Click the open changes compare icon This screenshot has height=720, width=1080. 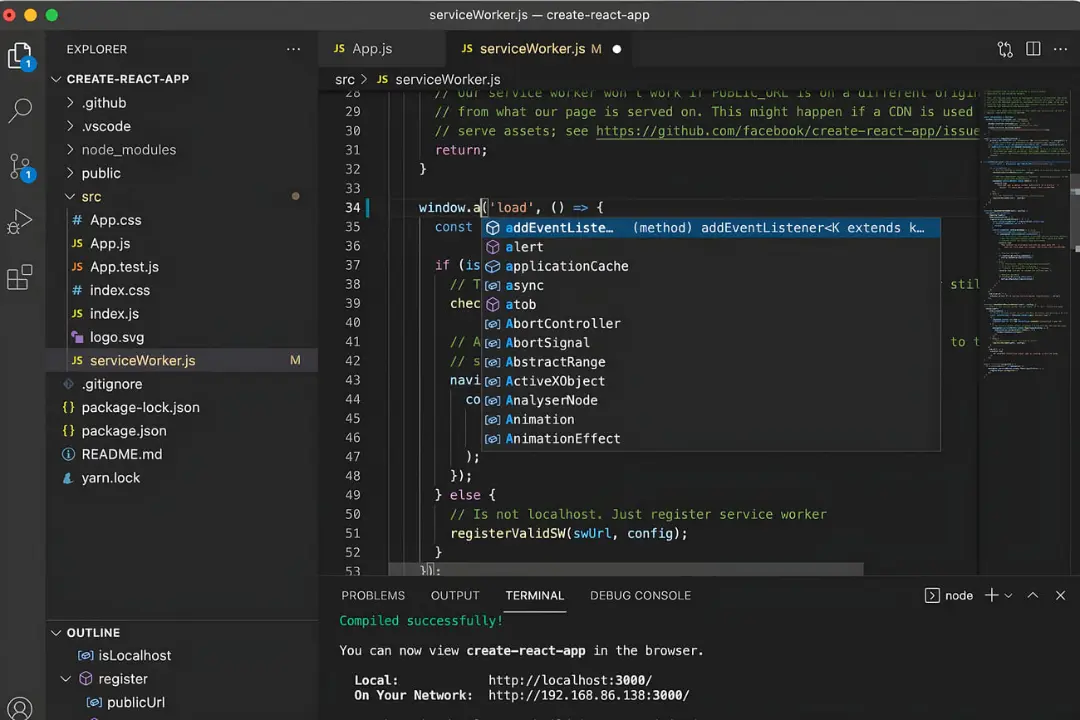(1005, 50)
